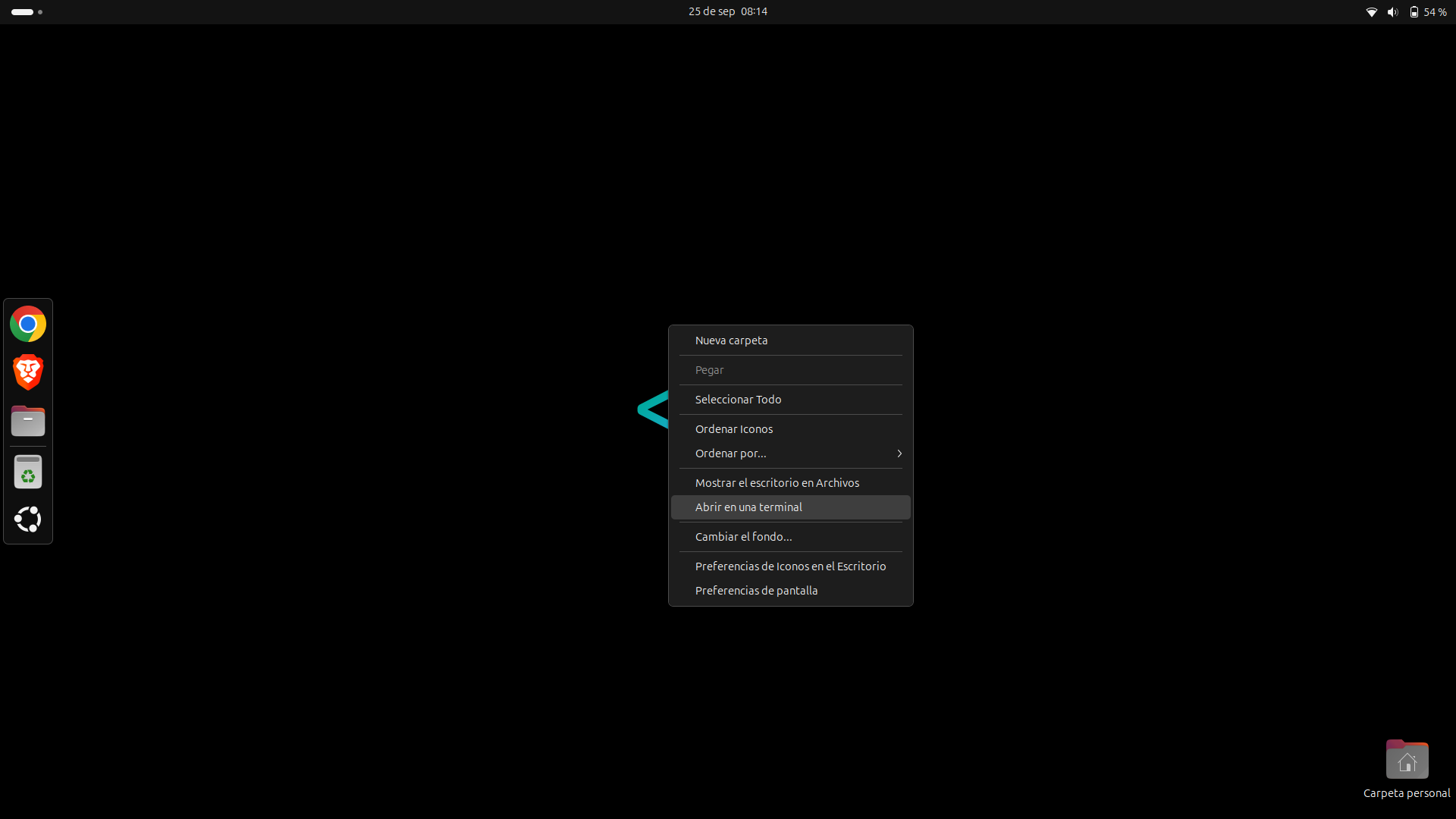
Task: Click Abrir en una terminal
Action: [791, 507]
